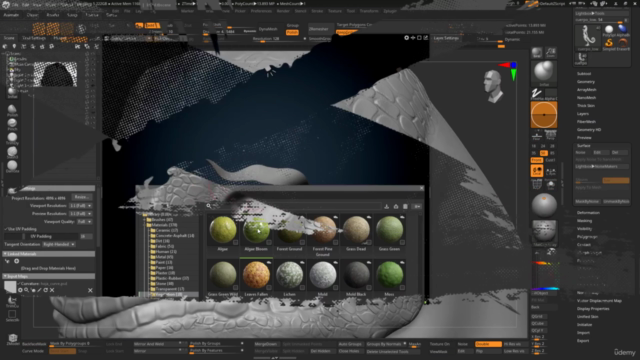Screen dimensions: 640x360
Task: Open the Alpha Off selector
Action: point(551,93)
